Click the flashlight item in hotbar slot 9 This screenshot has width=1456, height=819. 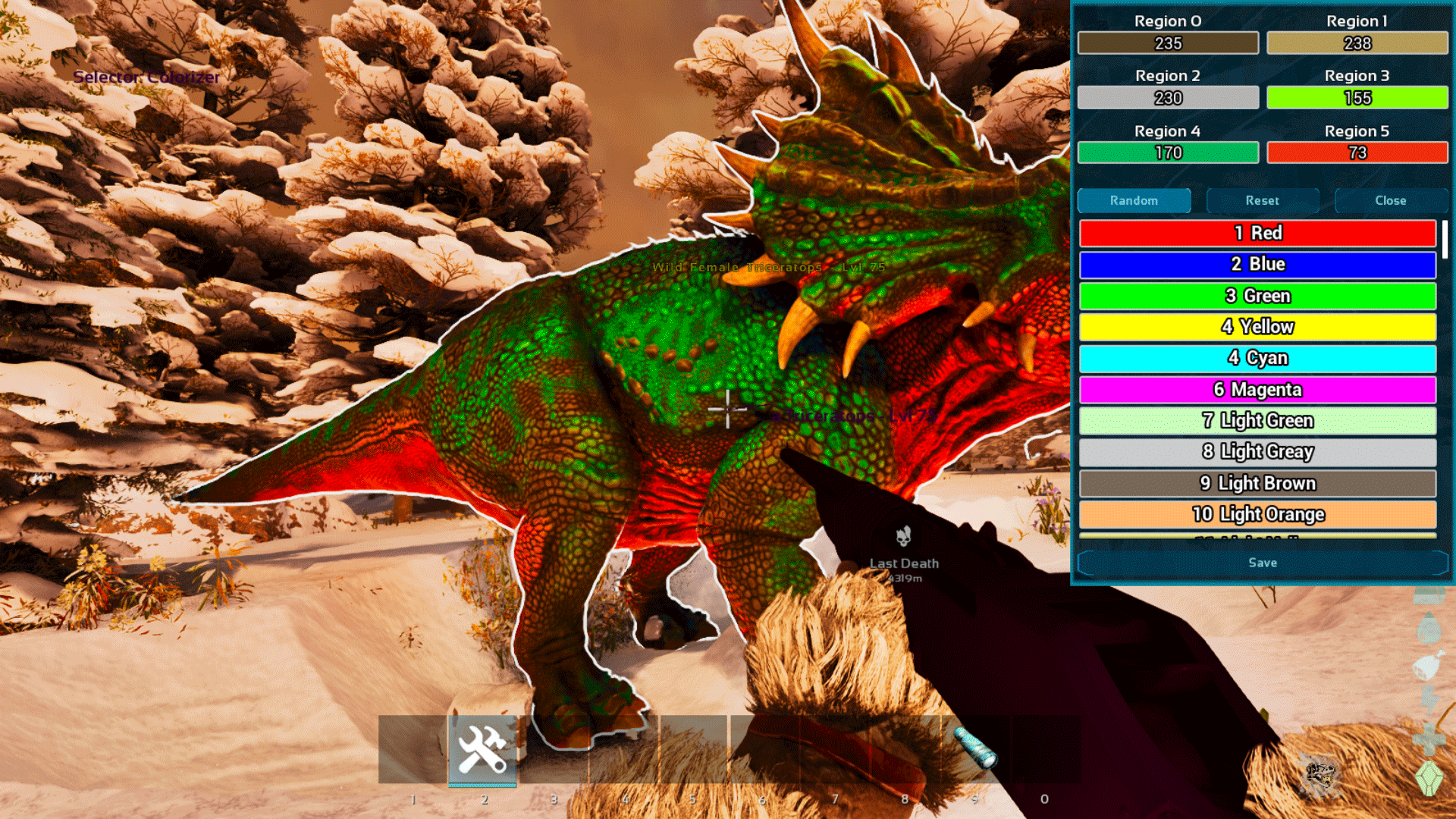(975, 748)
